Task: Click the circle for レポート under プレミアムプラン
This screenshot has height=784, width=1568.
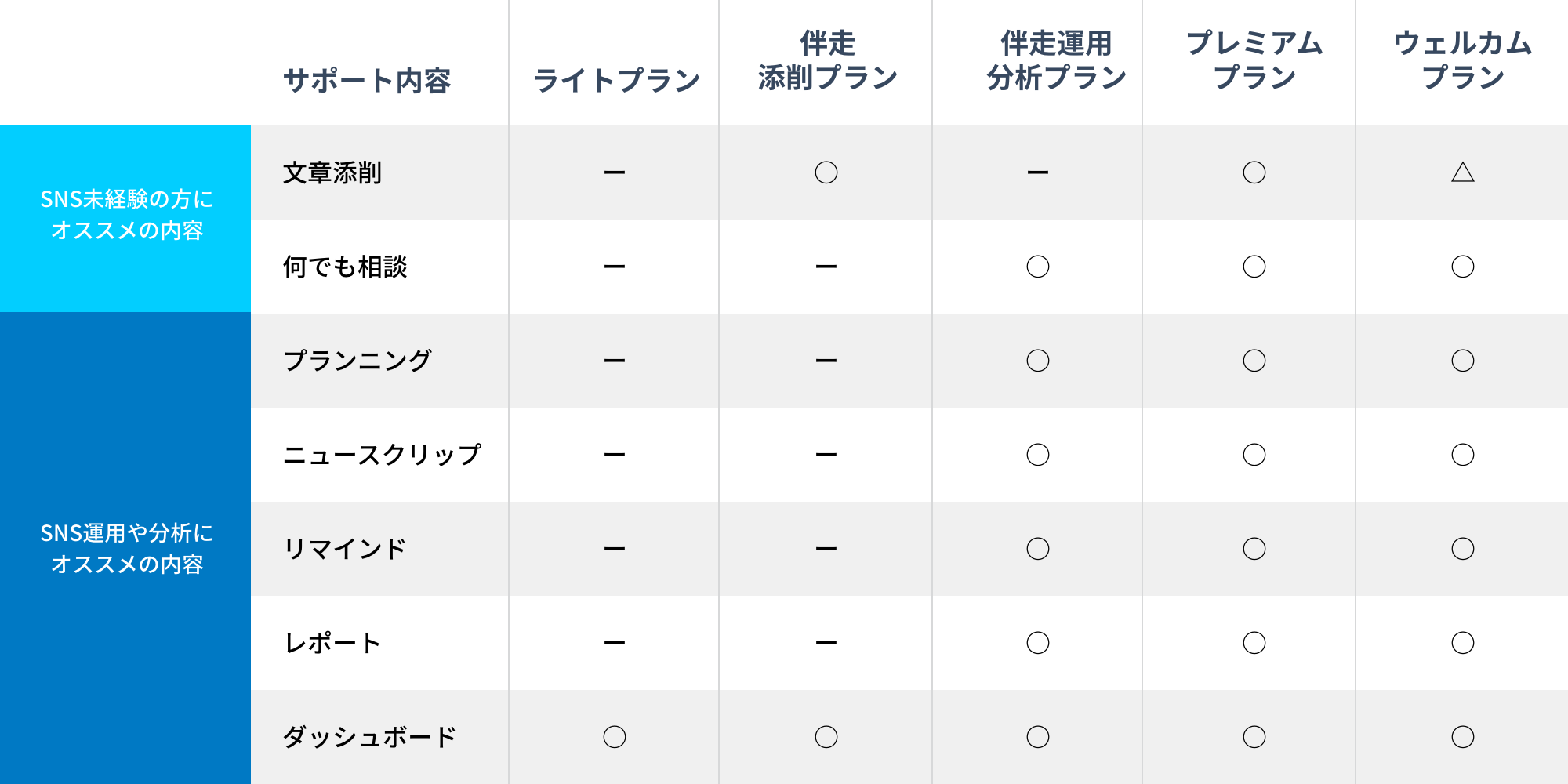Action: tap(1254, 643)
